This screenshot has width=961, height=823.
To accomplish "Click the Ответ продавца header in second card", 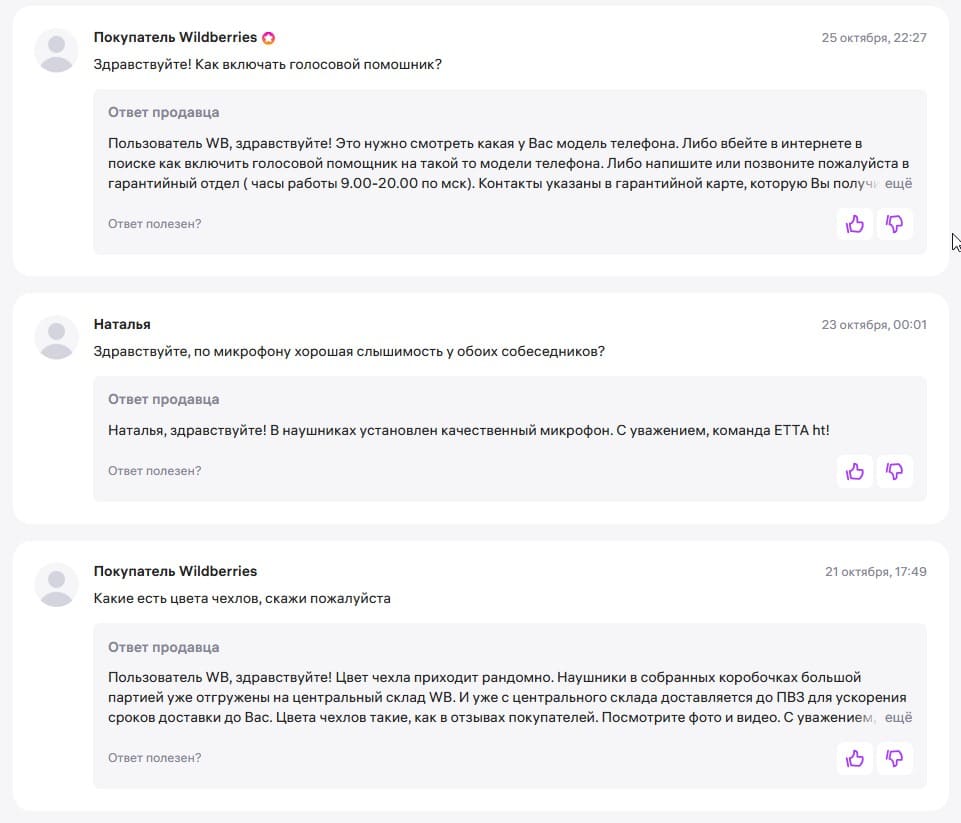I will click(162, 398).
